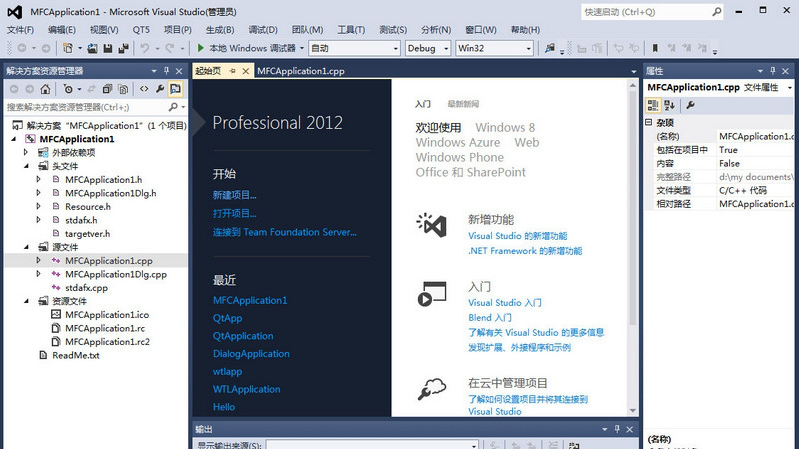Toggle Show All Files icon in Solution Explorer
799x466 pixels.
[x=123, y=89]
